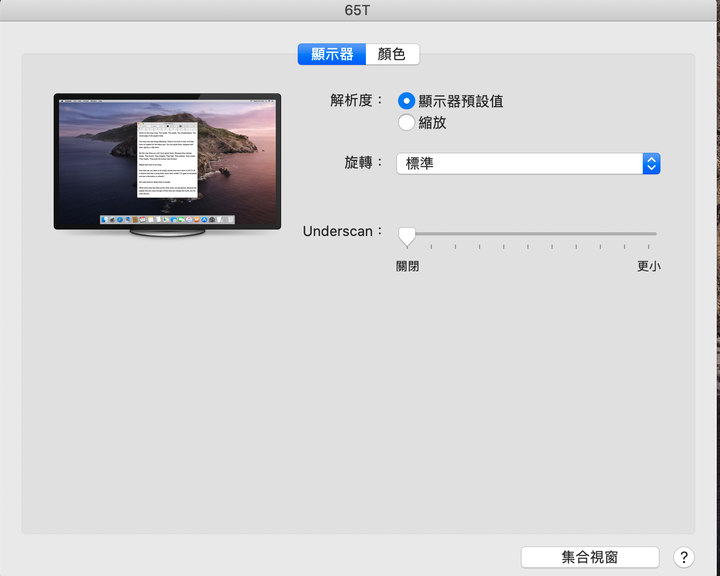Click the 關閉 label under the Underscan slider
720x576 pixels.
click(407, 266)
